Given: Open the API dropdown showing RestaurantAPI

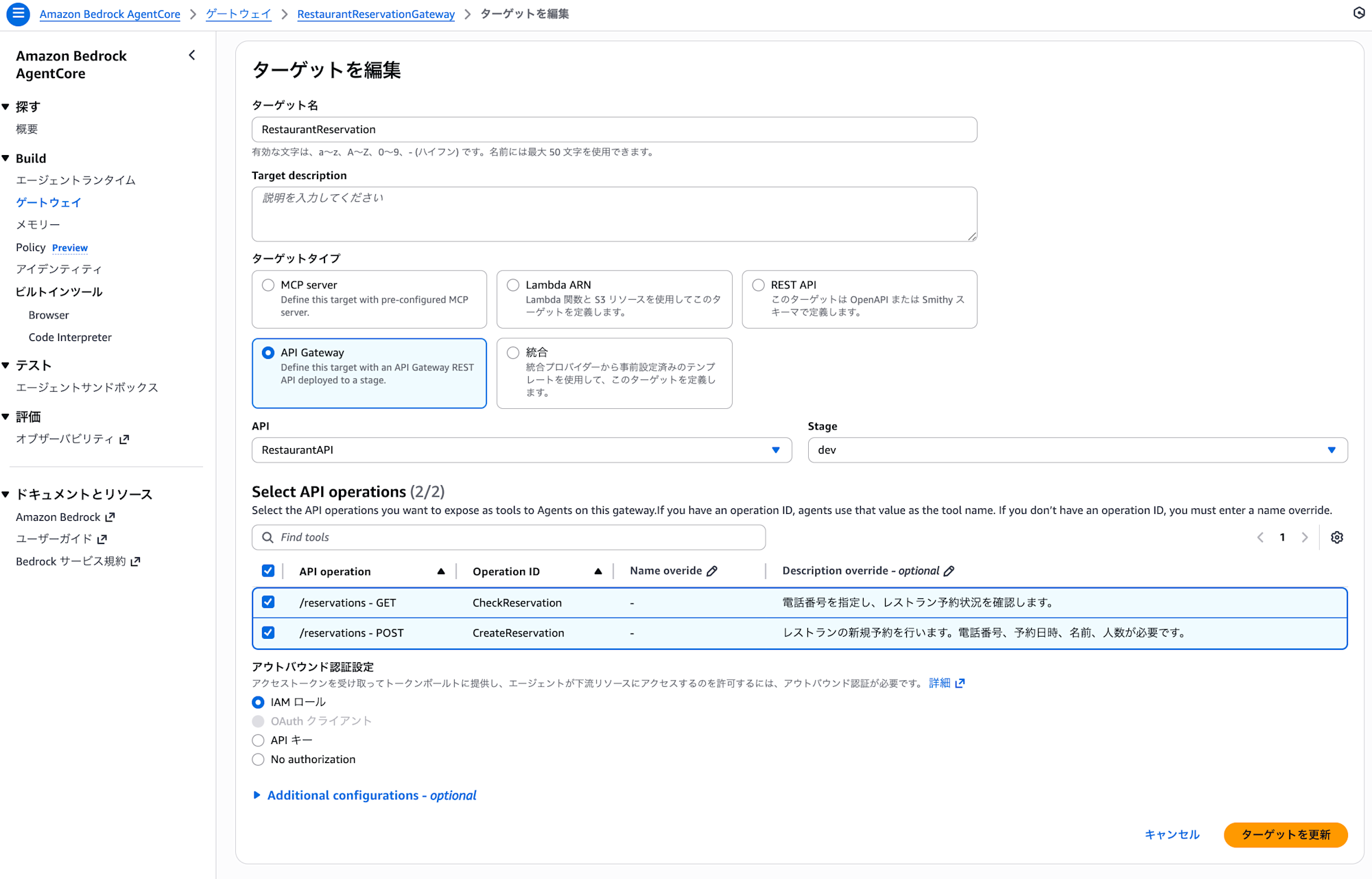Looking at the screenshot, I should [x=776, y=450].
